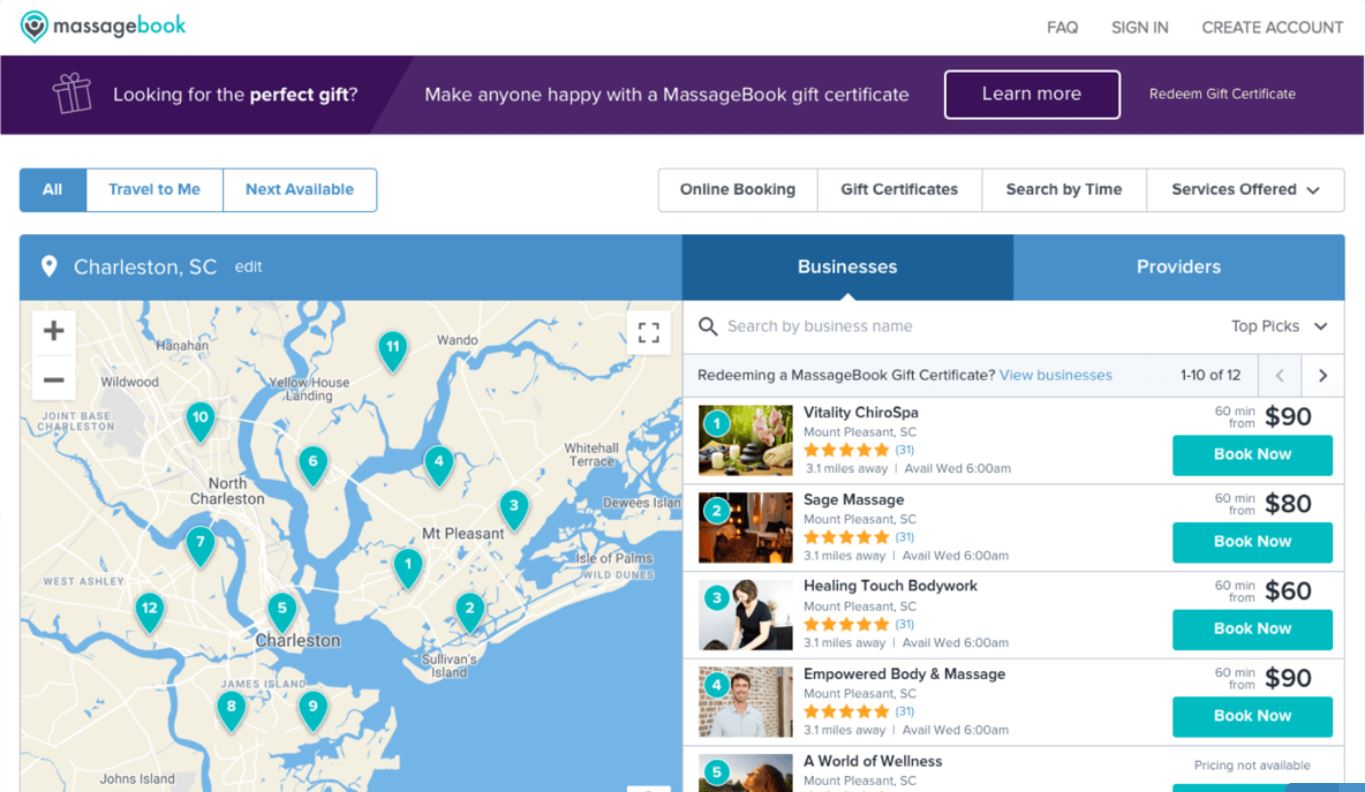Click map pin 9 on James Island
1365x792 pixels.
(x=312, y=709)
